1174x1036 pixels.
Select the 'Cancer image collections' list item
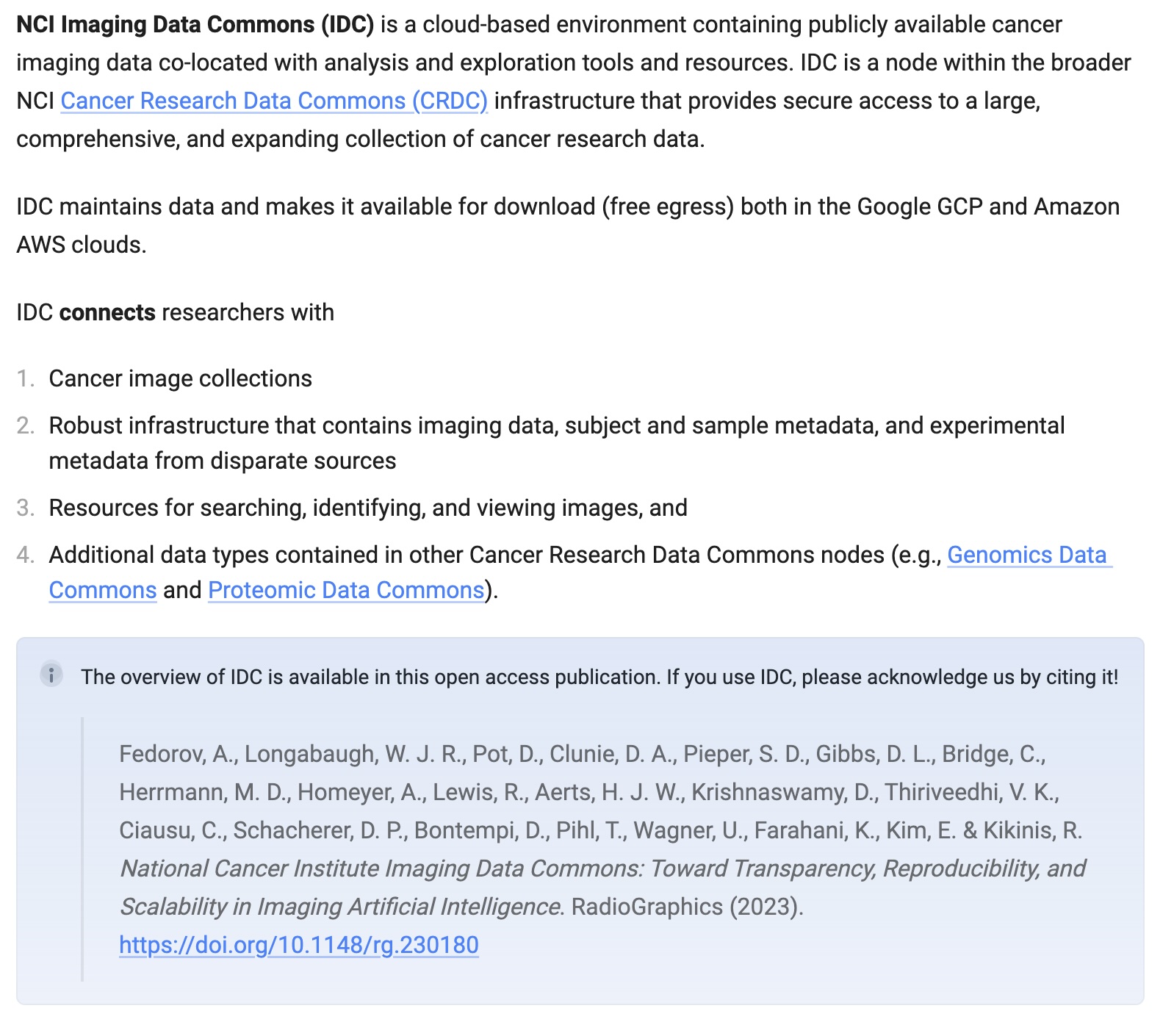click(x=180, y=378)
